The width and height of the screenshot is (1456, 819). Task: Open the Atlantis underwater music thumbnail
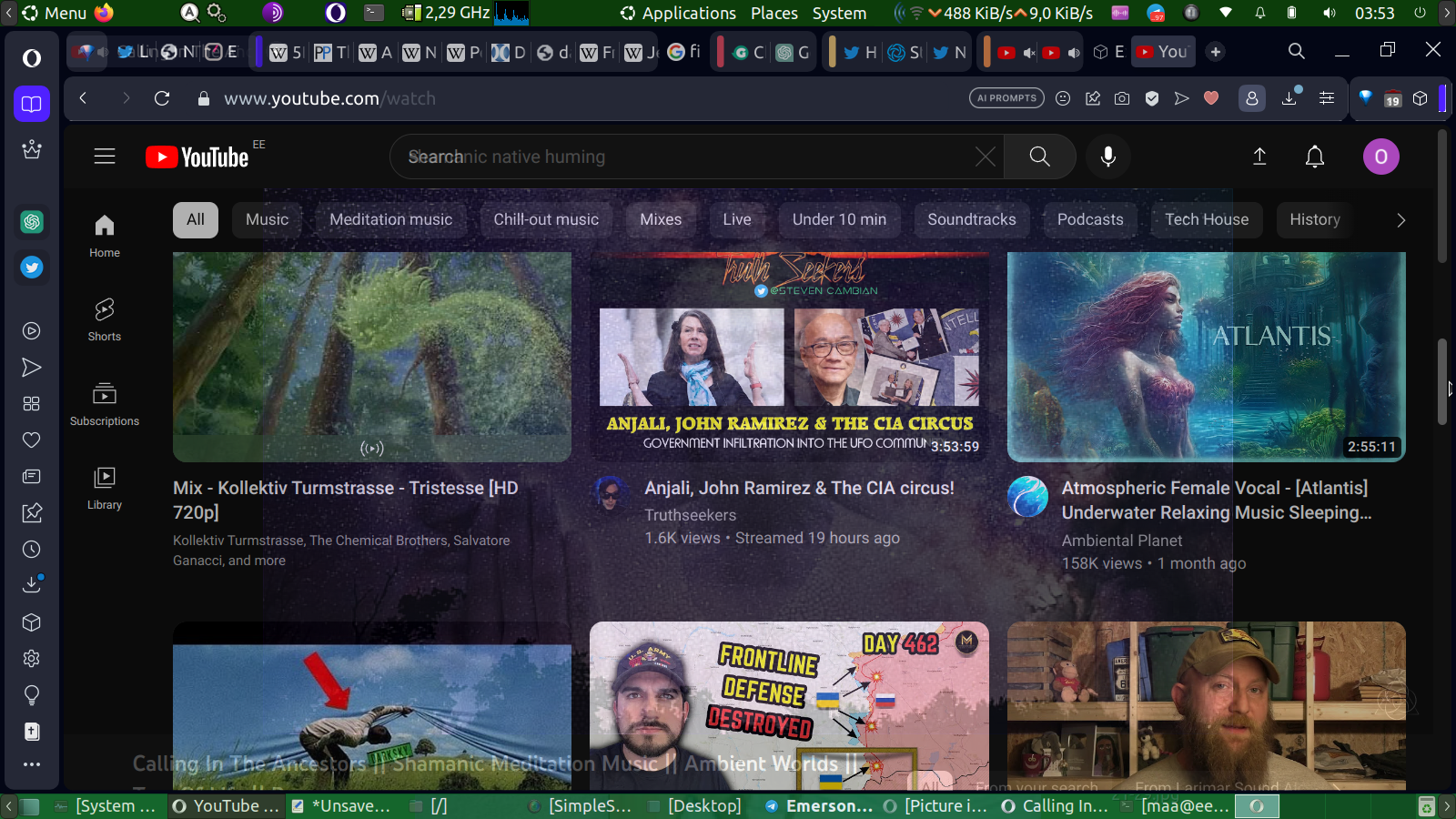(1207, 357)
